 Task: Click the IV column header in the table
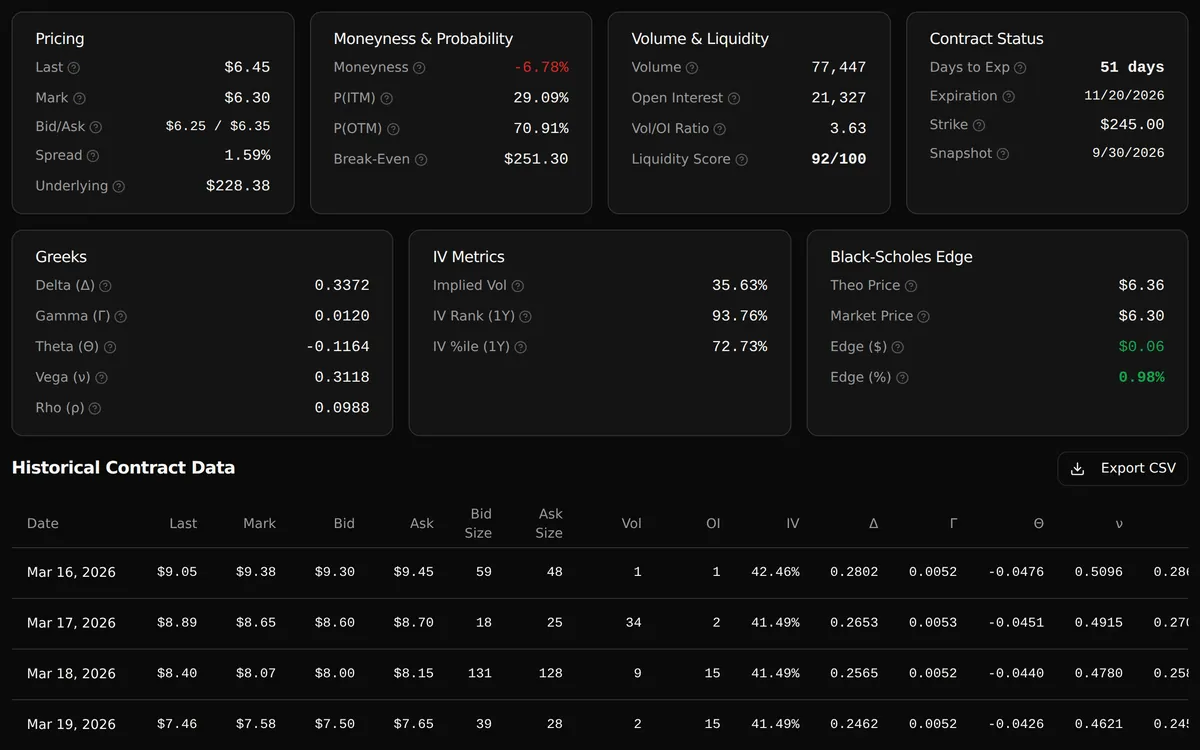click(793, 524)
